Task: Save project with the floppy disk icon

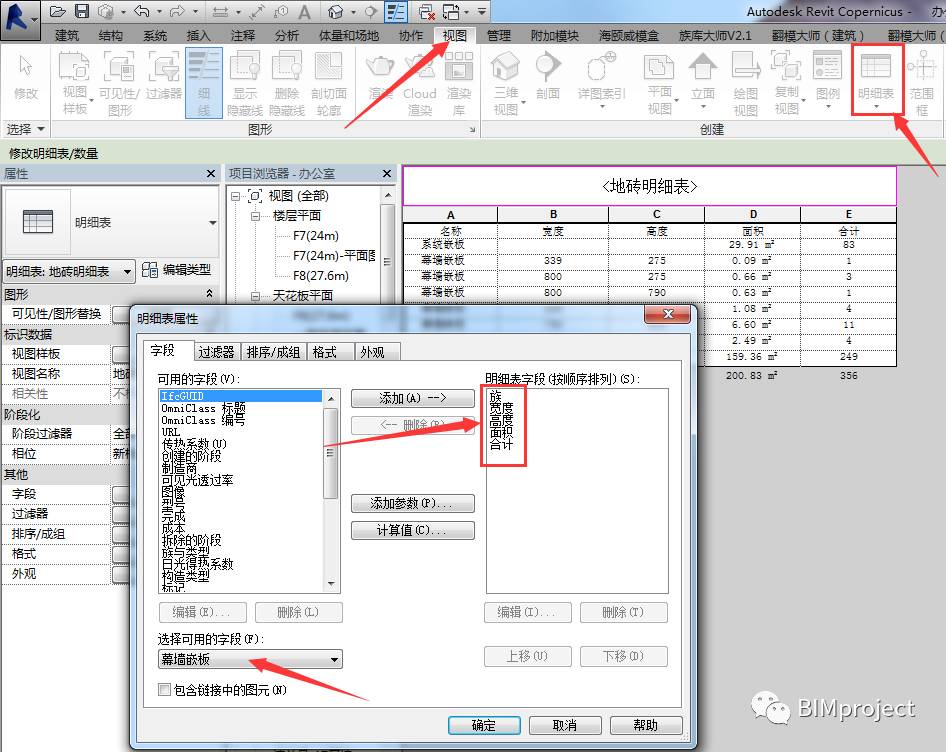Action: (81, 11)
